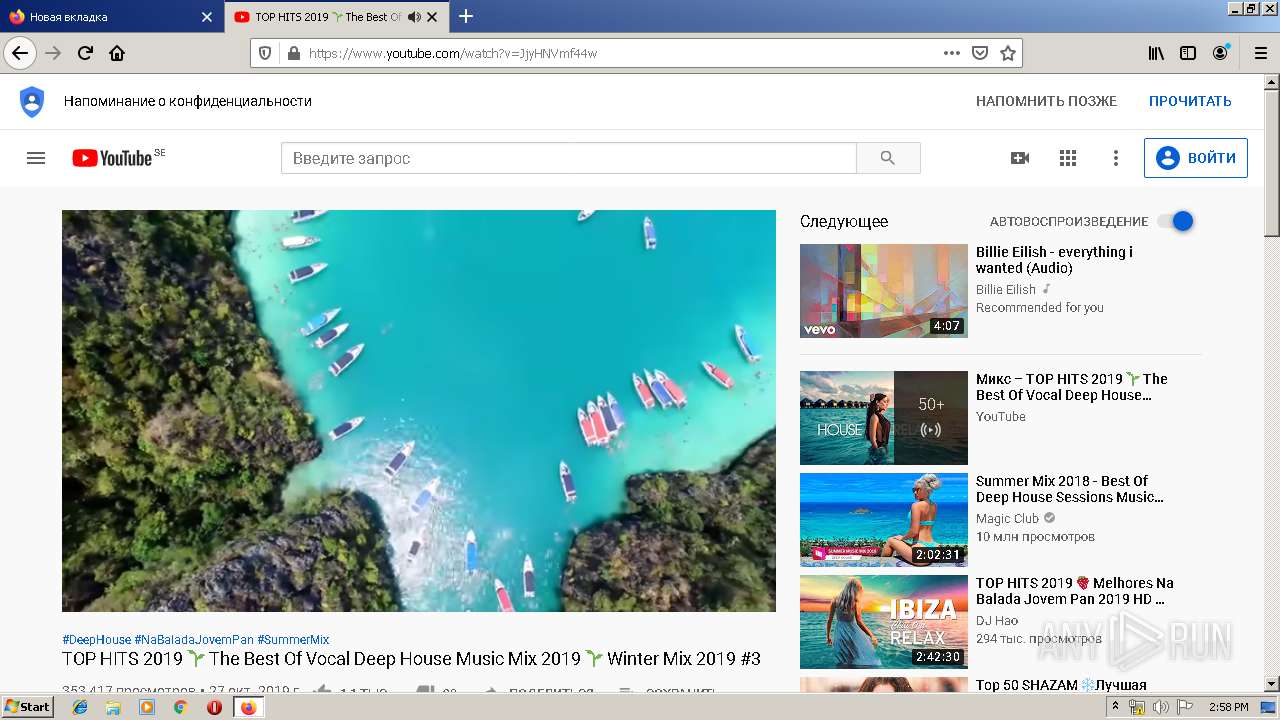Show the Firefox sidebars icon
Image resolution: width=1280 pixels, height=720 pixels.
click(x=1188, y=53)
